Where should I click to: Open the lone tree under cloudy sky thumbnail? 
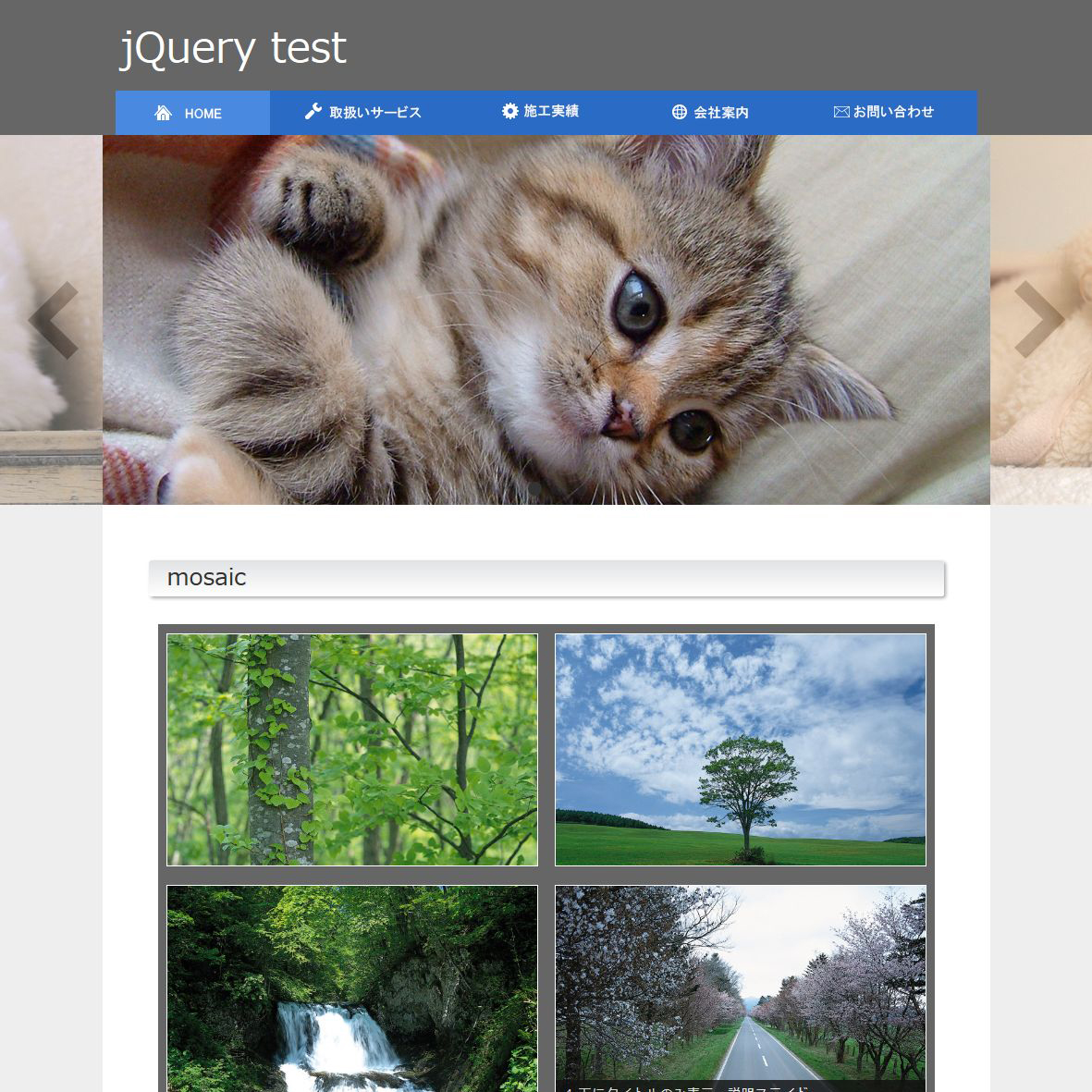point(741,750)
